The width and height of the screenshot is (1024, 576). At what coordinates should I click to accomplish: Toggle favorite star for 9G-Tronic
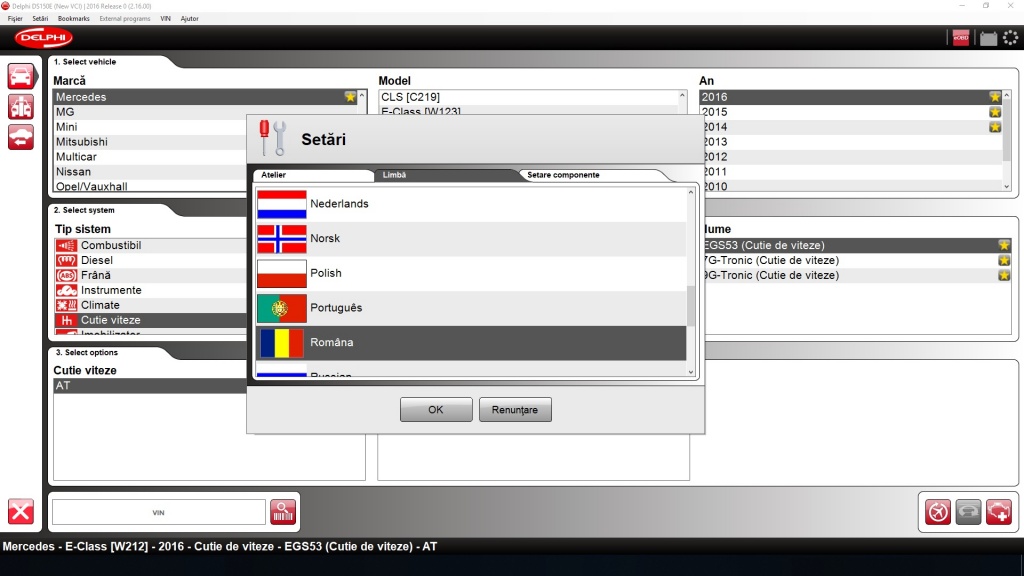1004,276
